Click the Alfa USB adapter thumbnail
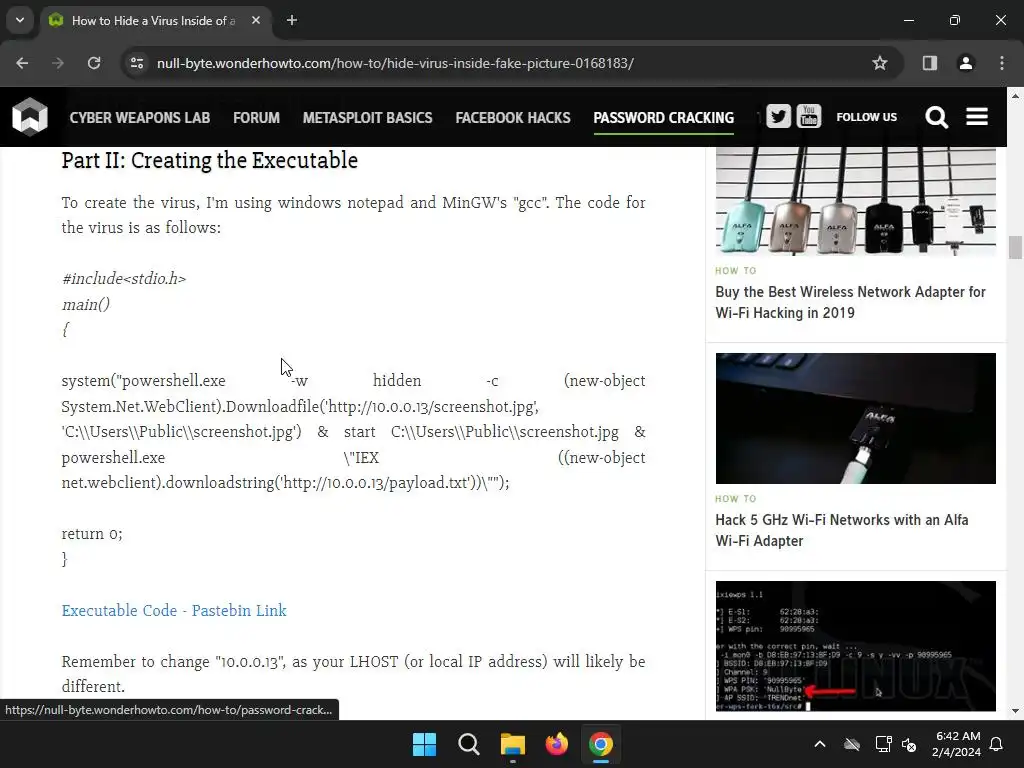 coord(856,419)
